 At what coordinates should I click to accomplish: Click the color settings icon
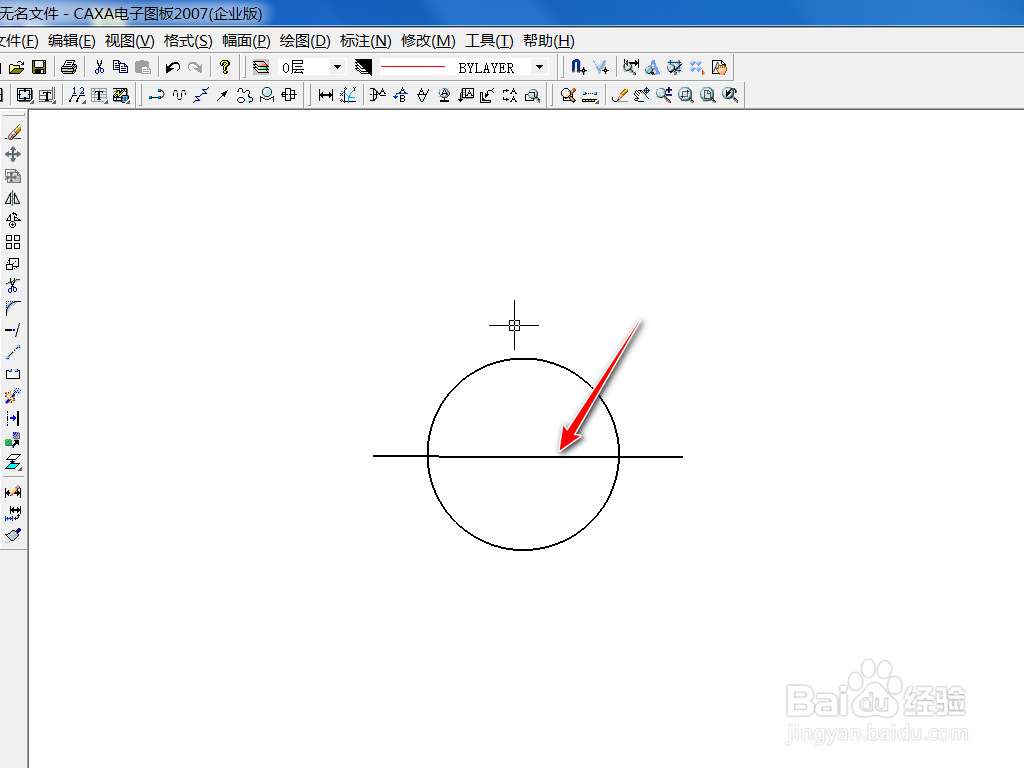[363, 67]
